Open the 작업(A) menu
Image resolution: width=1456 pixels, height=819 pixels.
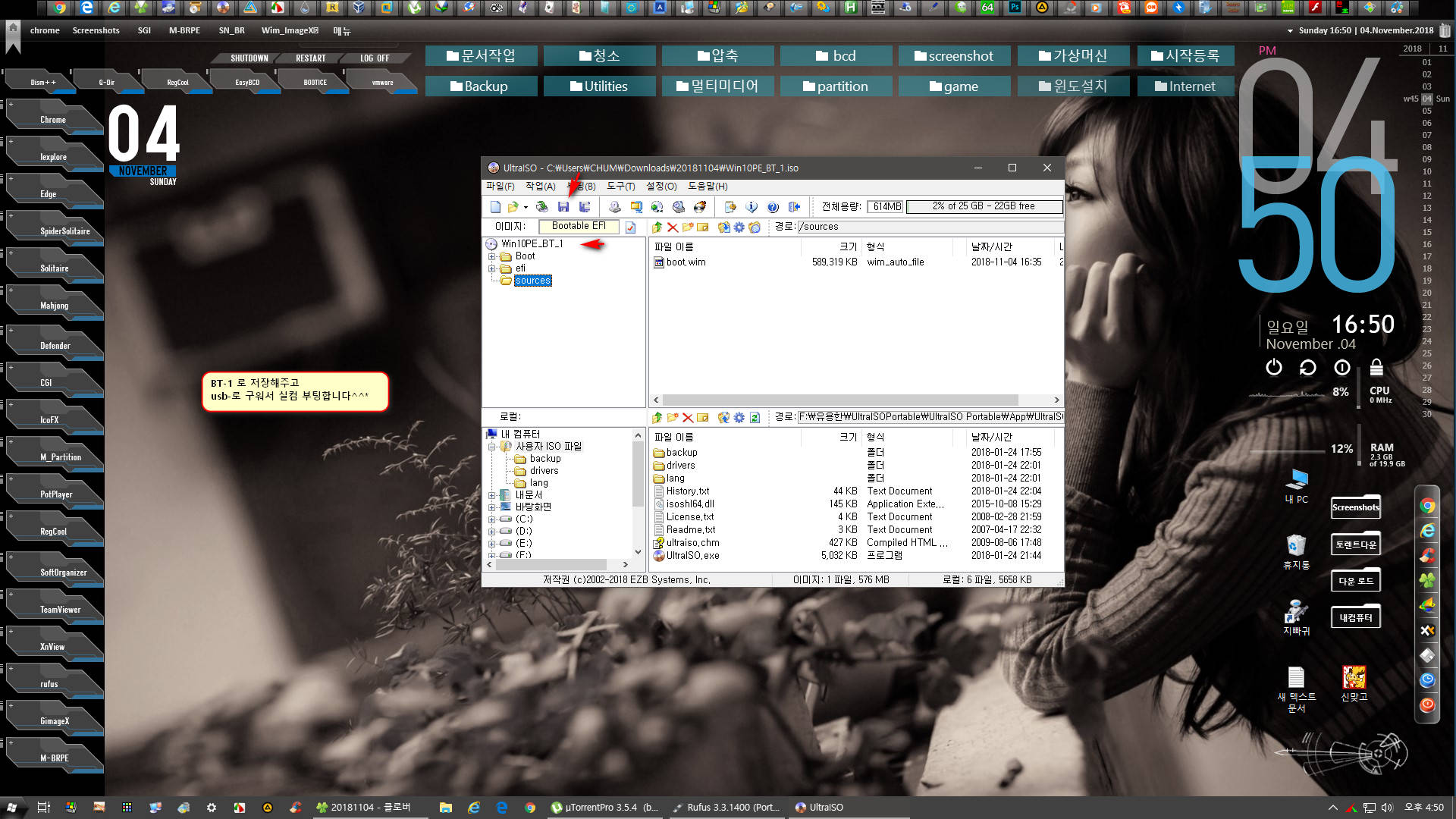(x=540, y=187)
